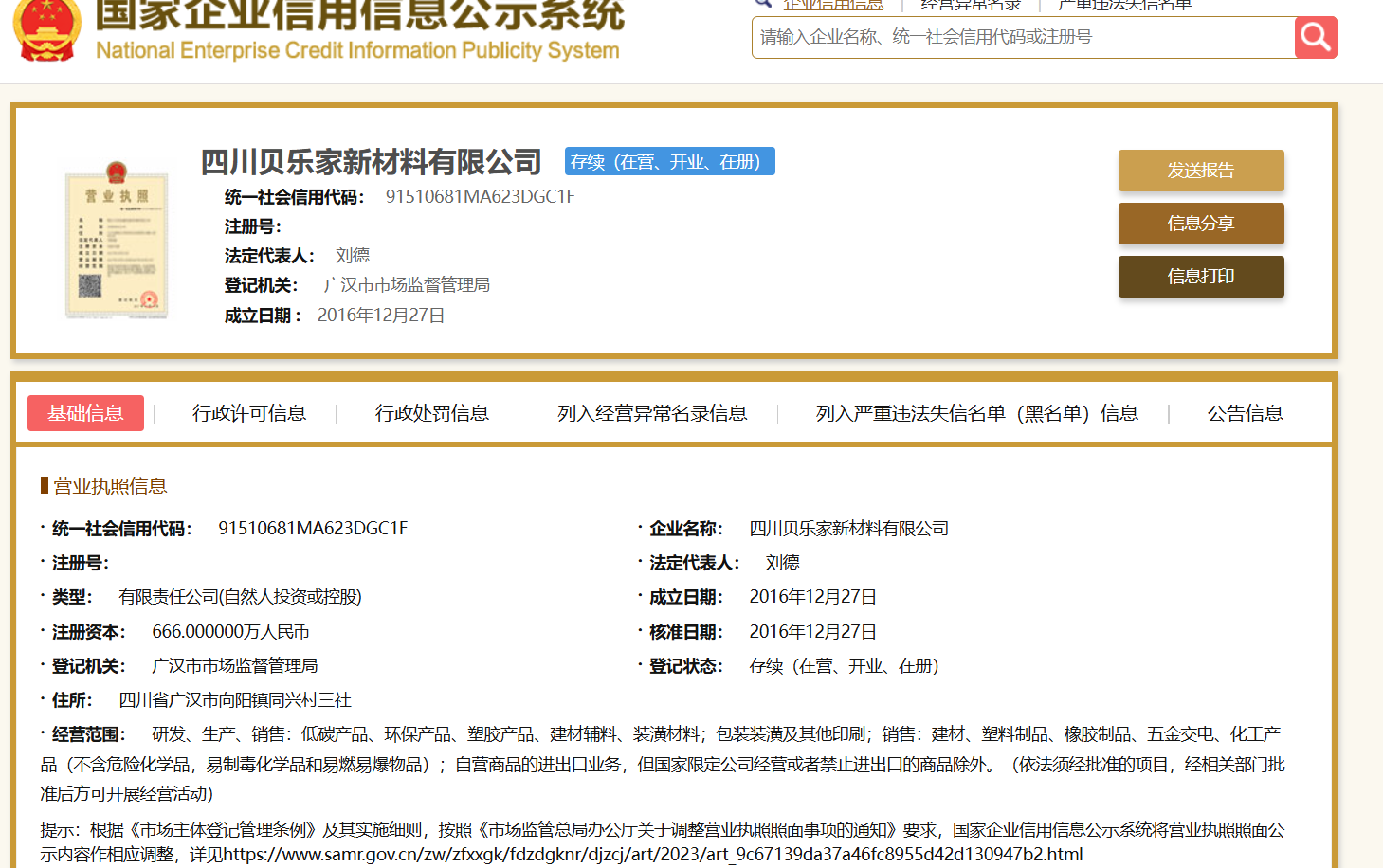The height and width of the screenshot is (868, 1383).
Task: Open the samr.gov.cn notice URL
Action: click(x=653, y=854)
